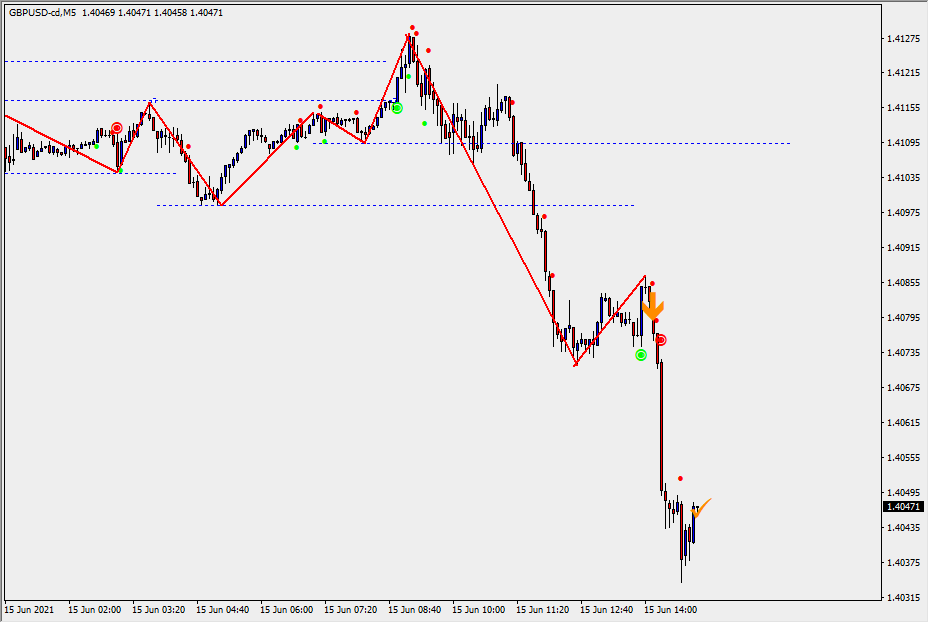This screenshot has height=623, width=929.
Task: Click the 1.40315 price axis label
Action: tap(903, 598)
